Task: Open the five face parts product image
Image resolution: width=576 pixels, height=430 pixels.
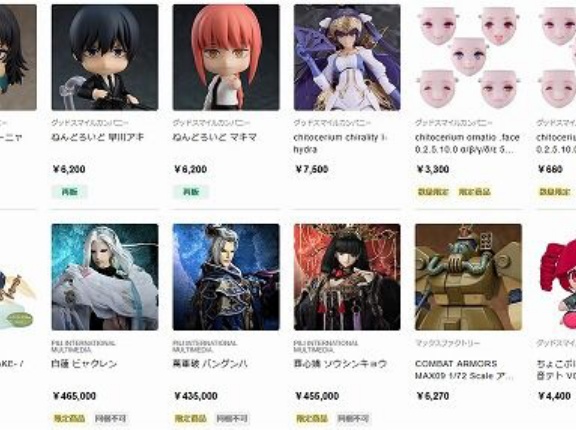Action: 468,57
